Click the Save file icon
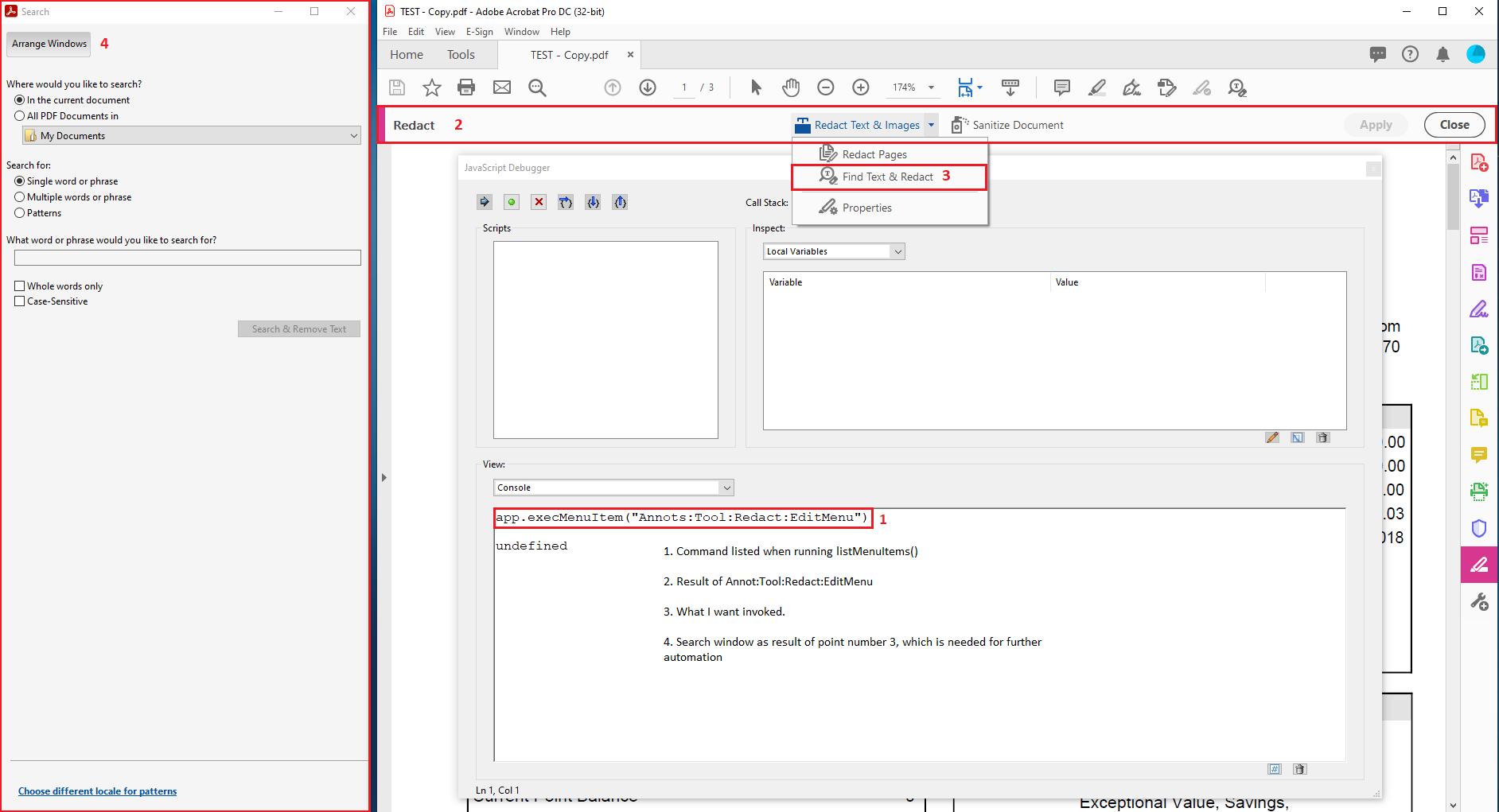The image size is (1499, 812). click(397, 87)
